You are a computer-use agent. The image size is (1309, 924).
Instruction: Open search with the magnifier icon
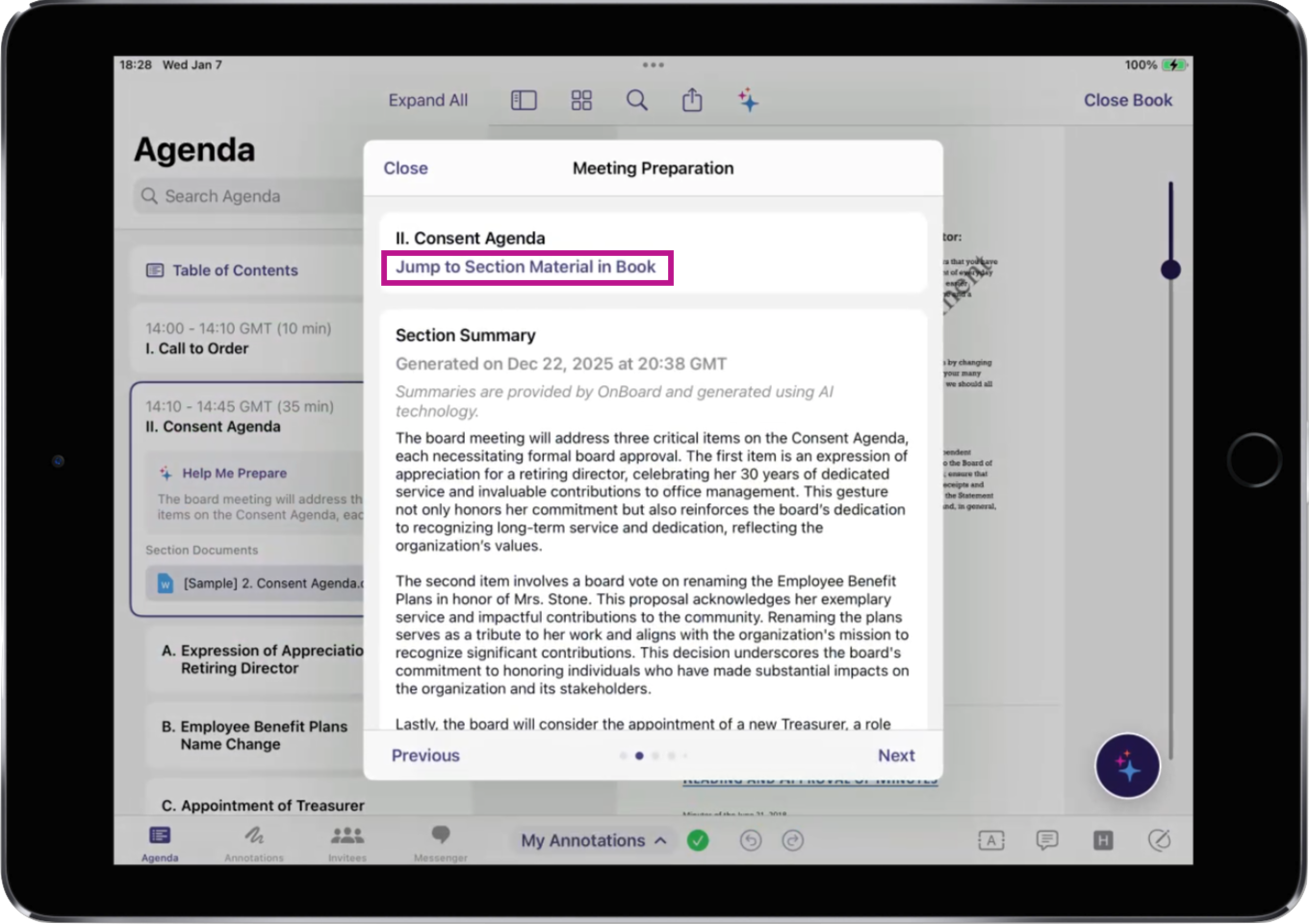pos(637,100)
